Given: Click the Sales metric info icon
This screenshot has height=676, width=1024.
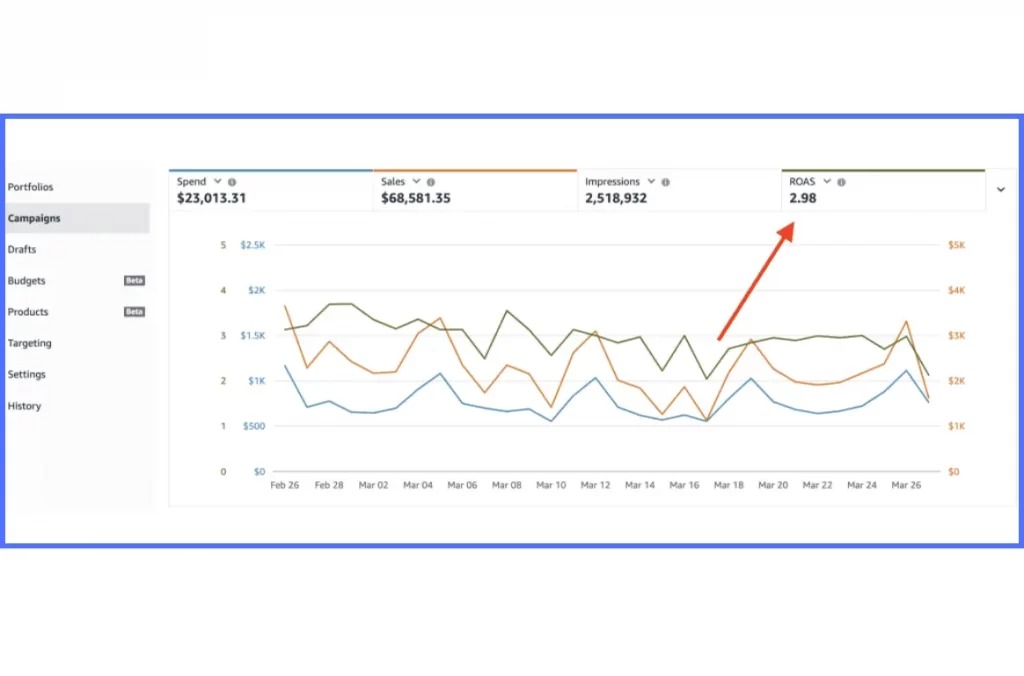Looking at the screenshot, I should click(430, 182).
